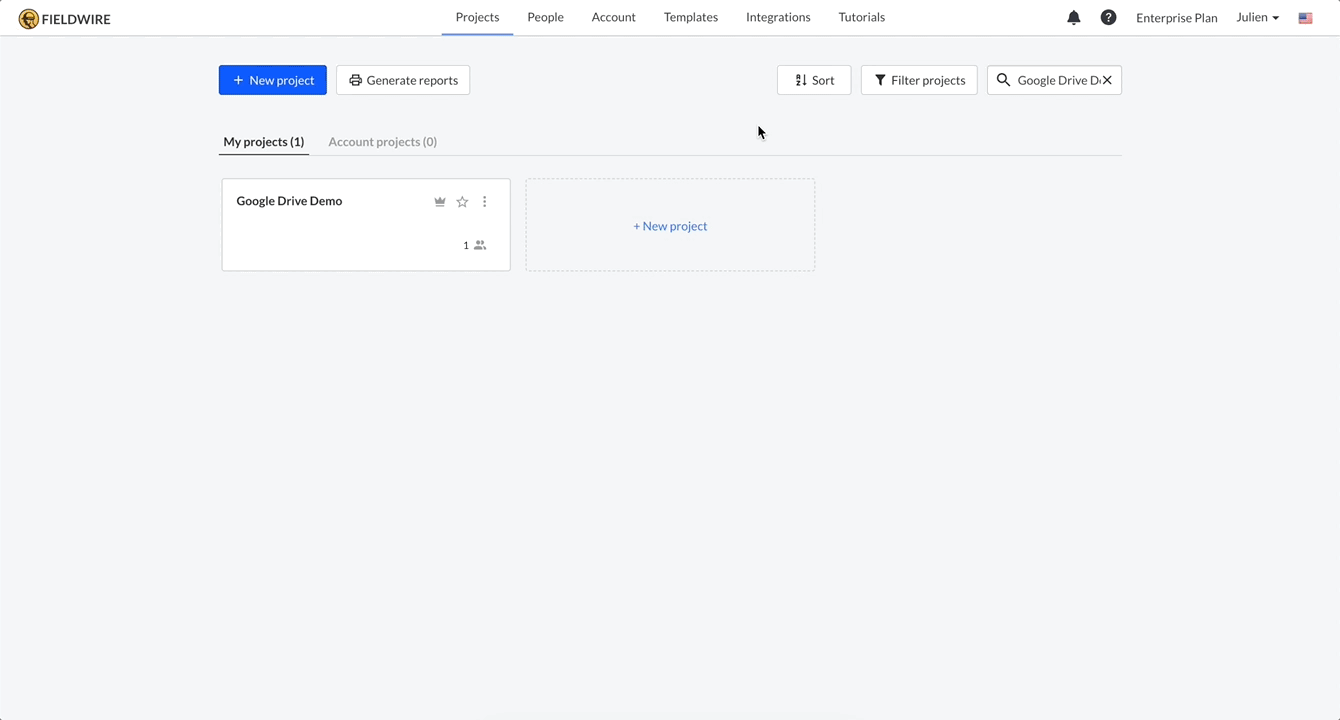The image size is (1340, 720).
Task: Click the Sort icon with arrows
Action: [x=801, y=80]
